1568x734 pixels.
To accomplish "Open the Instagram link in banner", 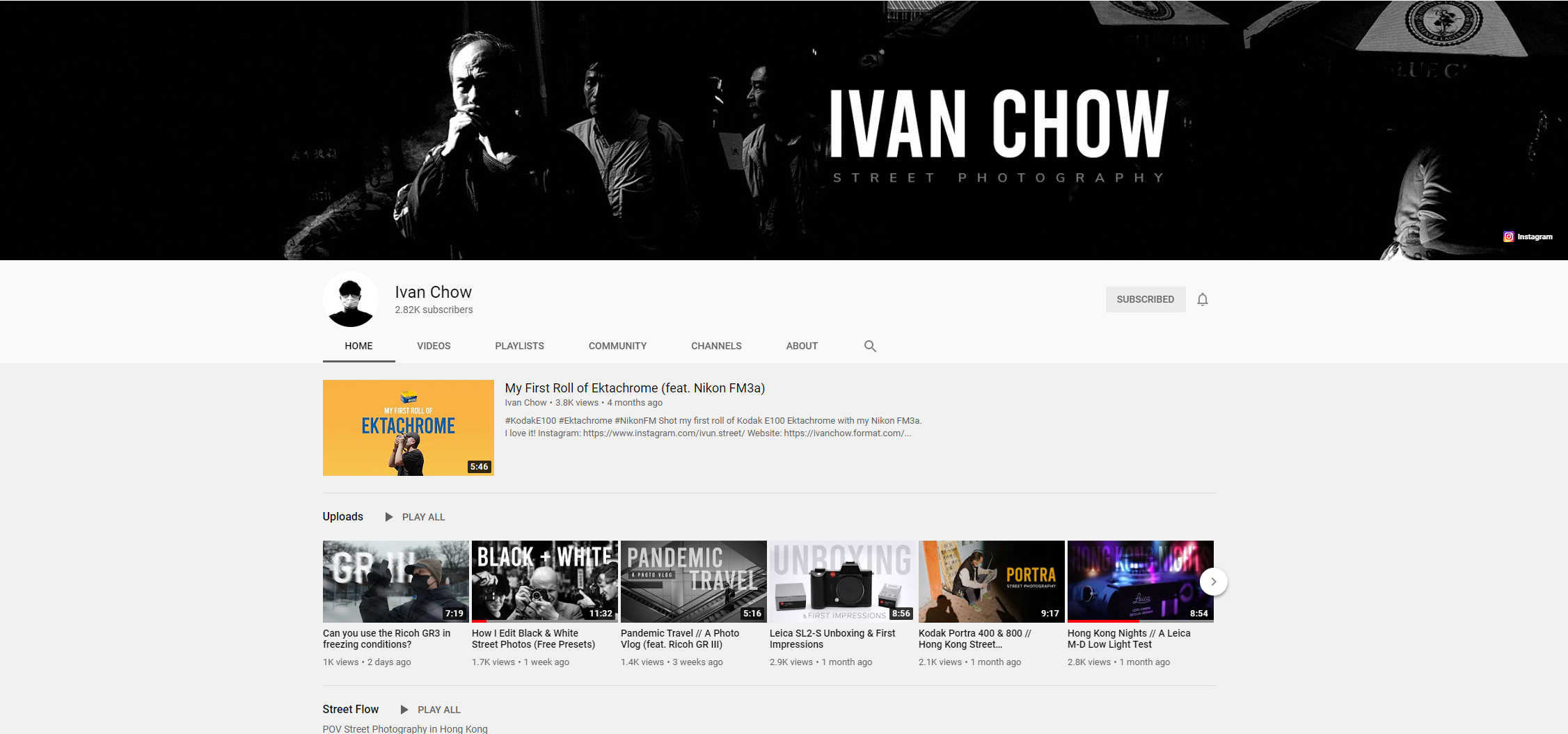I will click(1528, 237).
